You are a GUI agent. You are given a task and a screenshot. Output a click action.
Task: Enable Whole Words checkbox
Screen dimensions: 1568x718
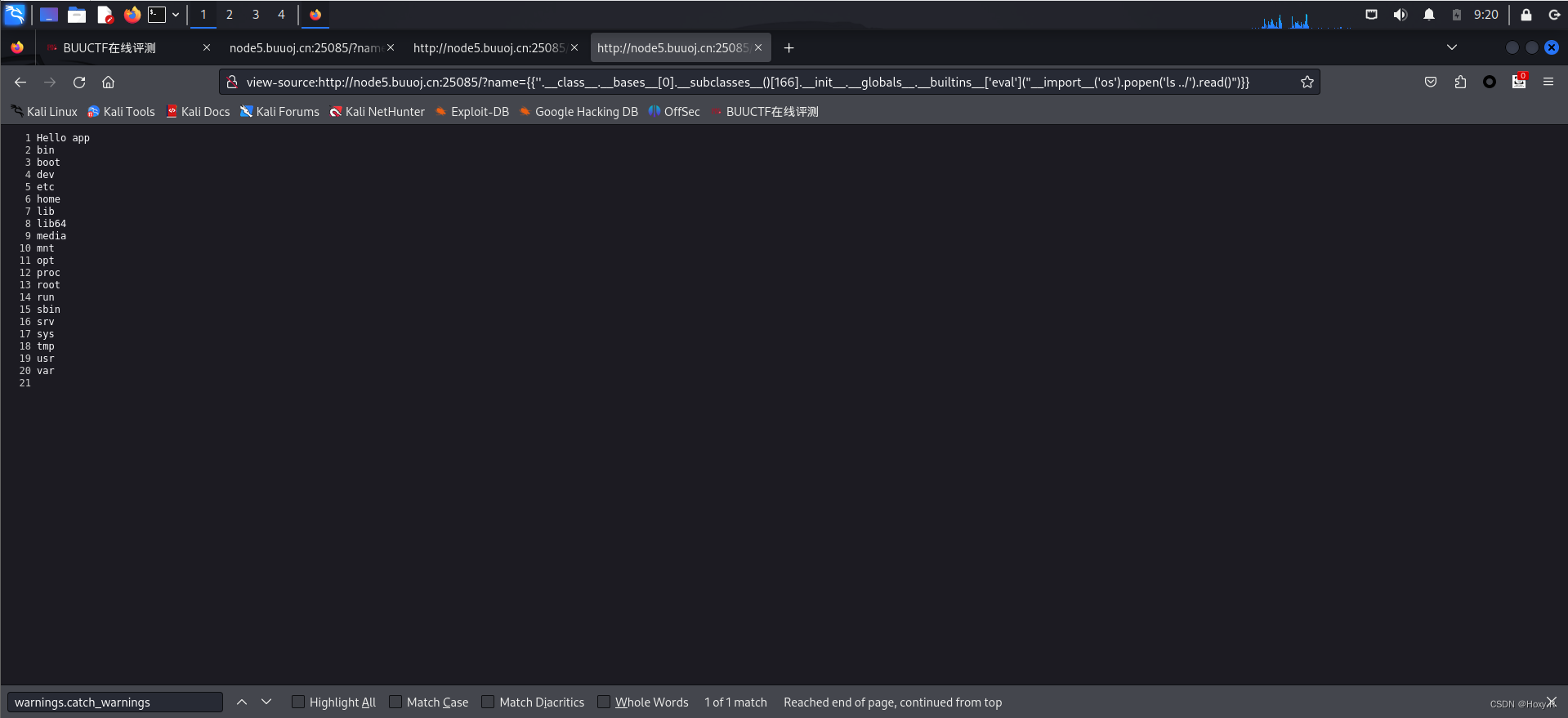(x=604, y=702)
